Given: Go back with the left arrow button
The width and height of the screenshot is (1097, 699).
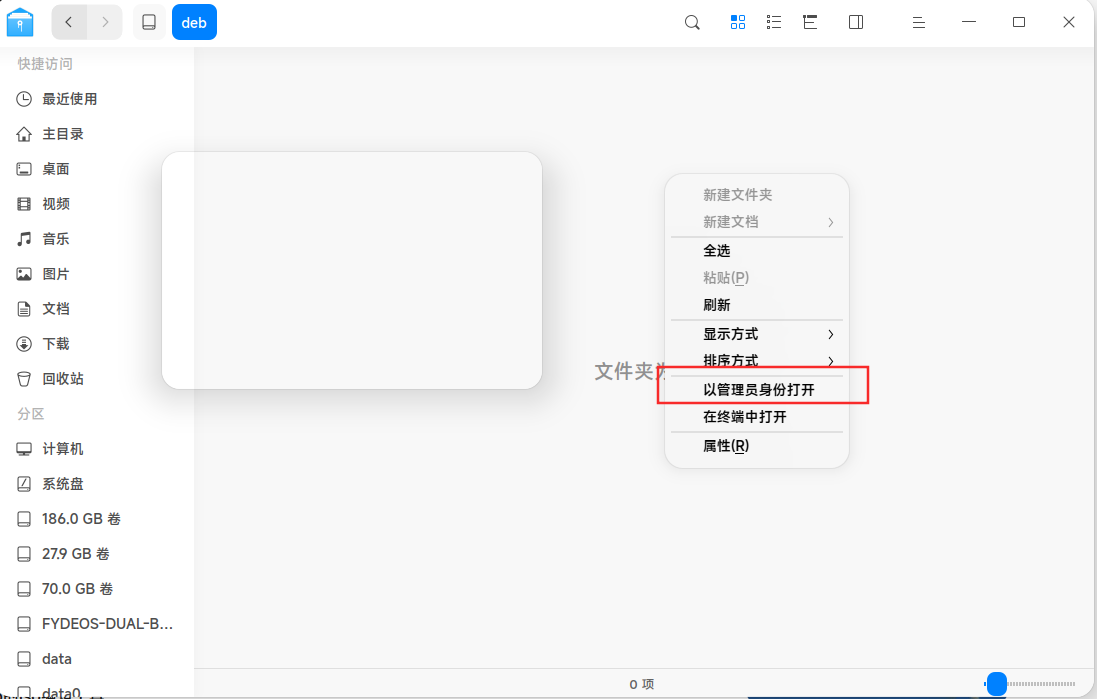Looking at the screenshot, I should pyautogui.click(x=69, y=22).
